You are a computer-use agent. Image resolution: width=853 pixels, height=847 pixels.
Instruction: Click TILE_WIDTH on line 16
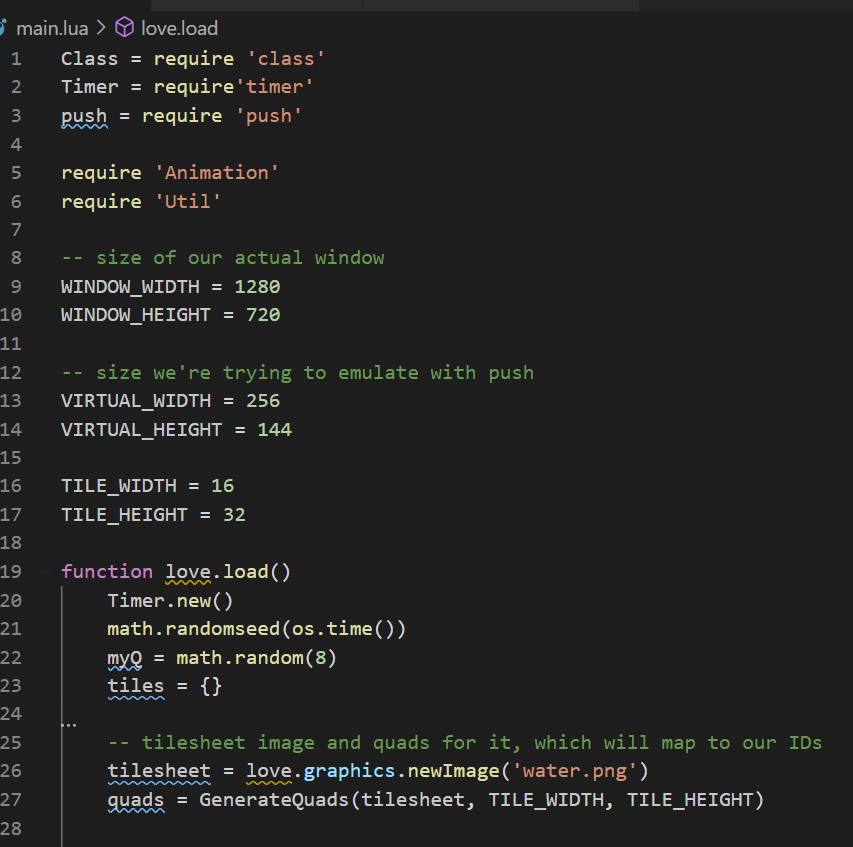click(x=119, y=486)
